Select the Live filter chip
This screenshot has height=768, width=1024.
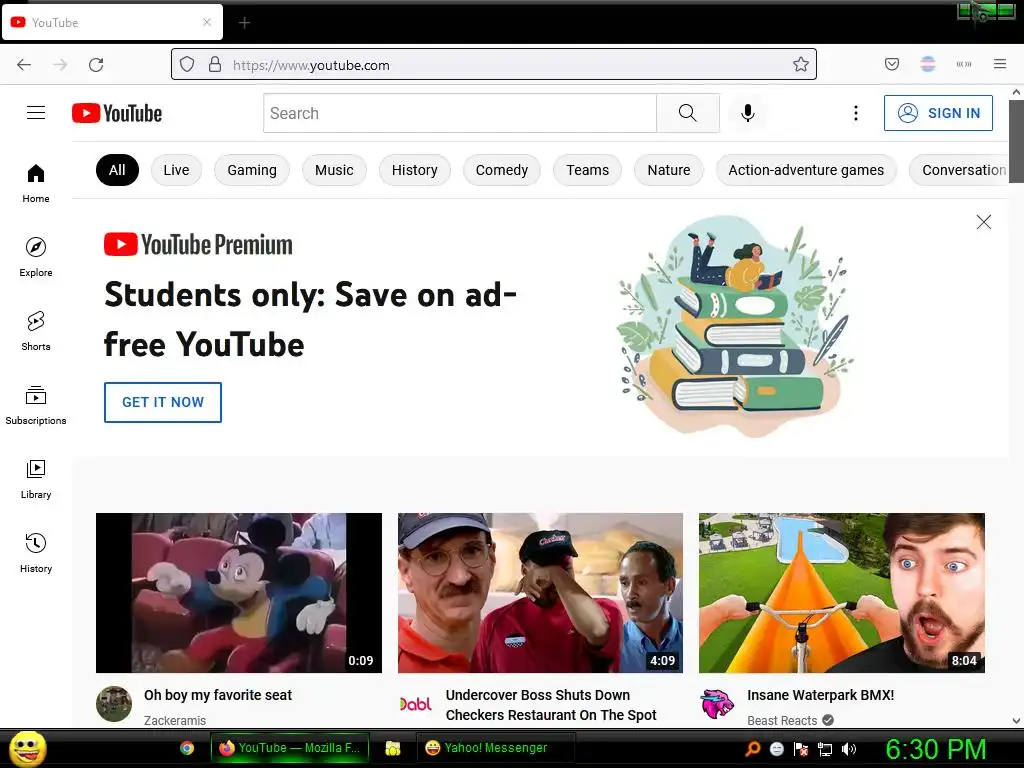(x=176, y=170)
